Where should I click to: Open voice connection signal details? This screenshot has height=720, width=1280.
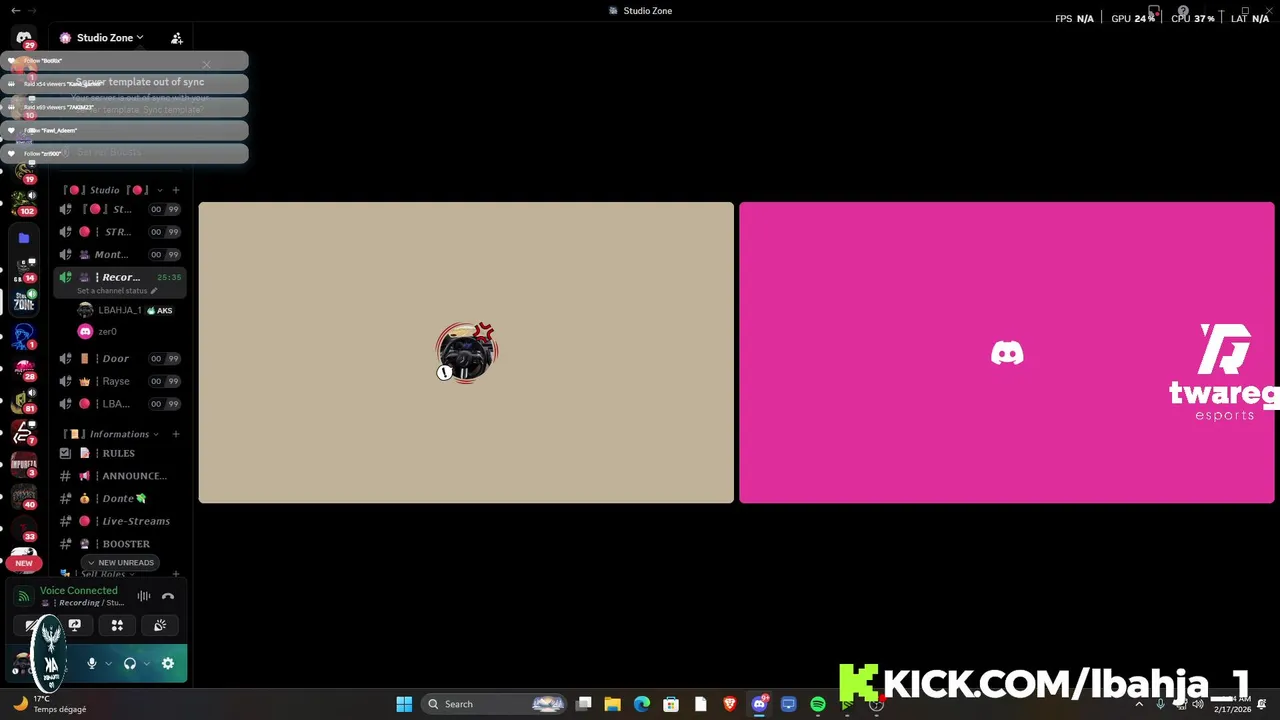pyautogui.click(x=23, y=596)
